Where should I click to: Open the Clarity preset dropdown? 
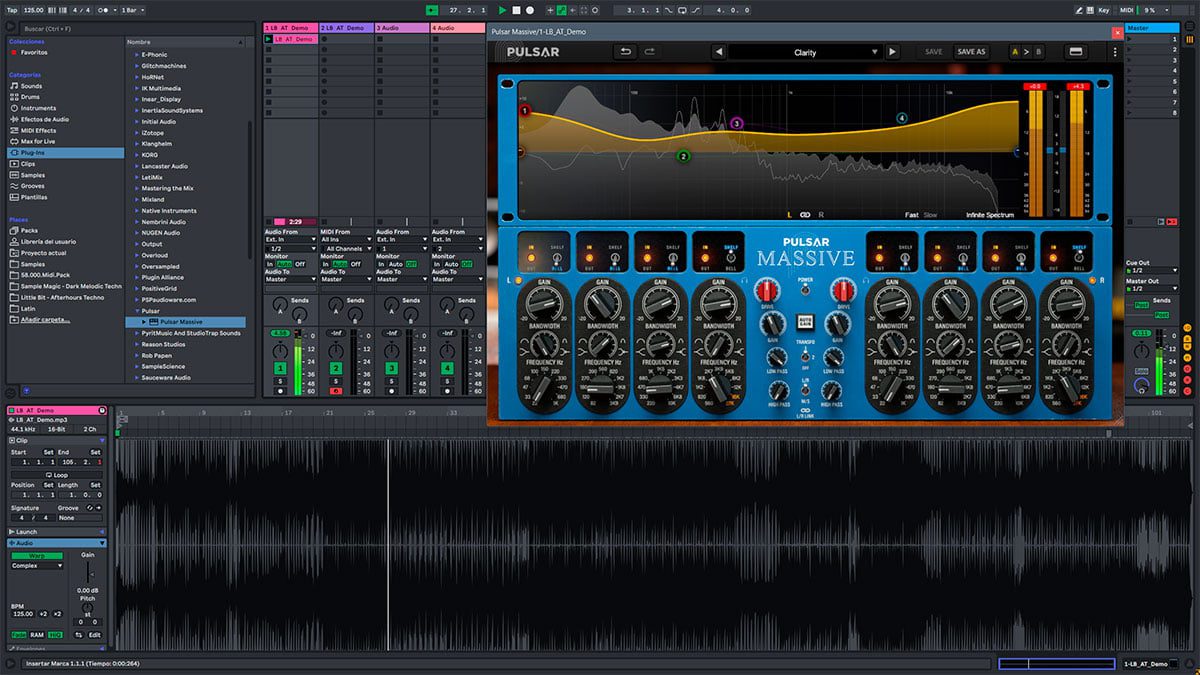coord(805,52)
